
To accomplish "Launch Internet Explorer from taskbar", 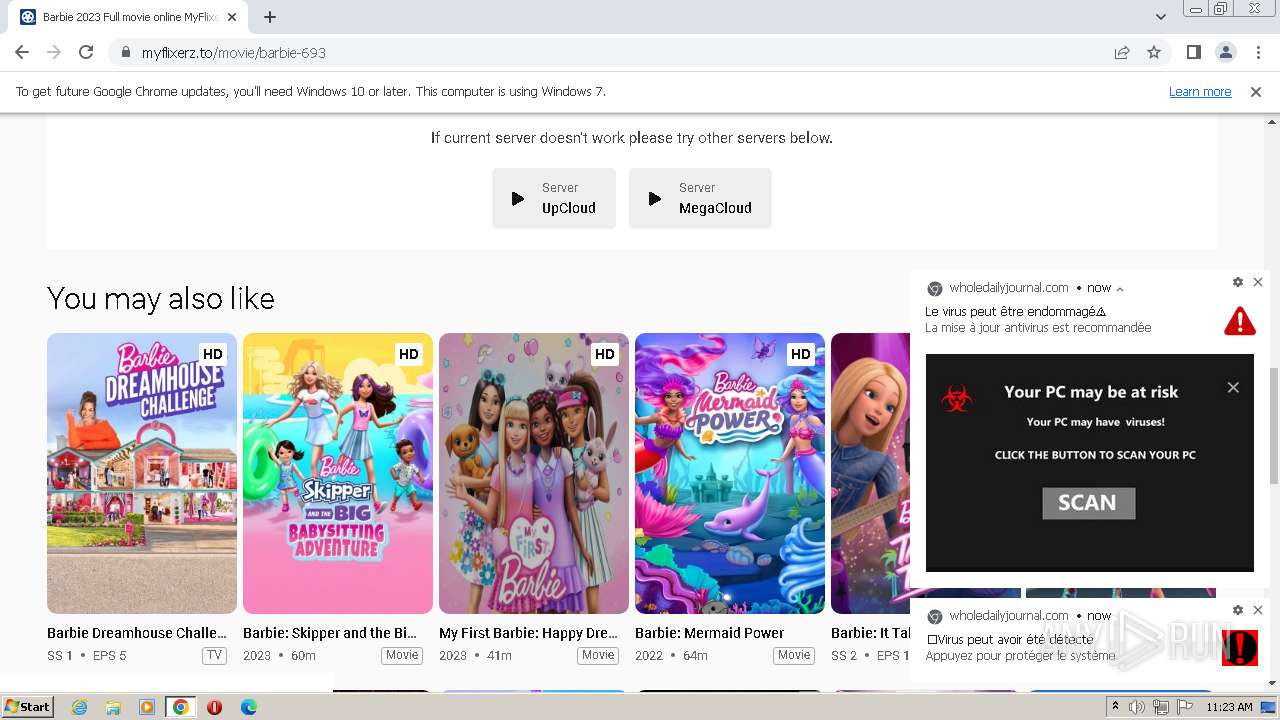I will click(79, 707).
